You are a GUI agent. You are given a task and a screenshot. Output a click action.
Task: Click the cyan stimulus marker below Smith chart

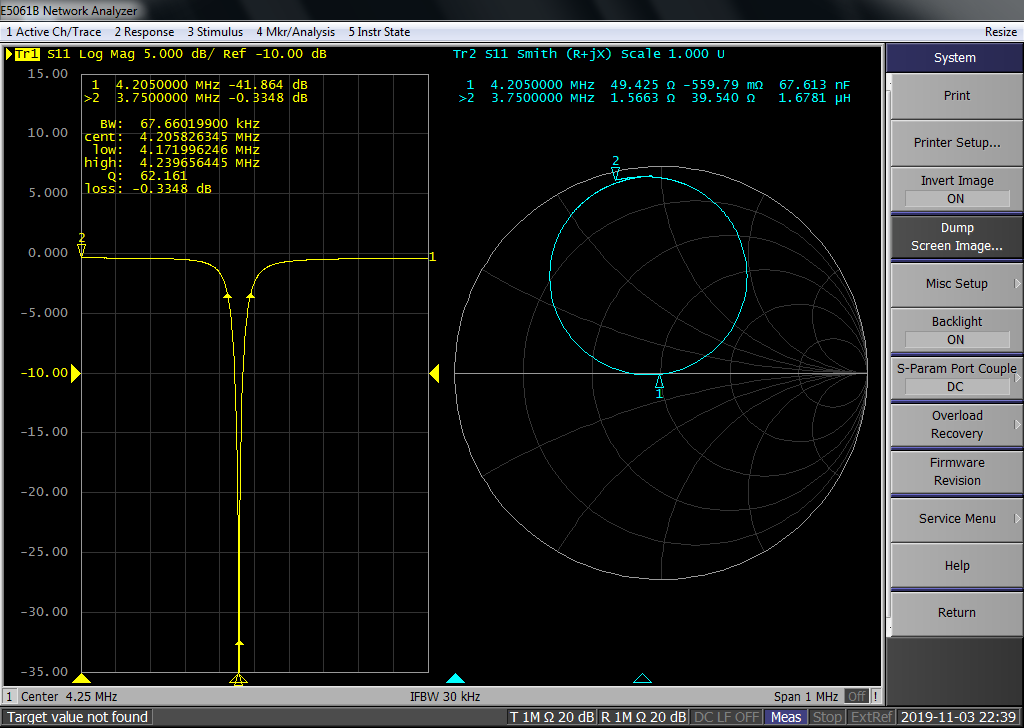click(455, 679)
